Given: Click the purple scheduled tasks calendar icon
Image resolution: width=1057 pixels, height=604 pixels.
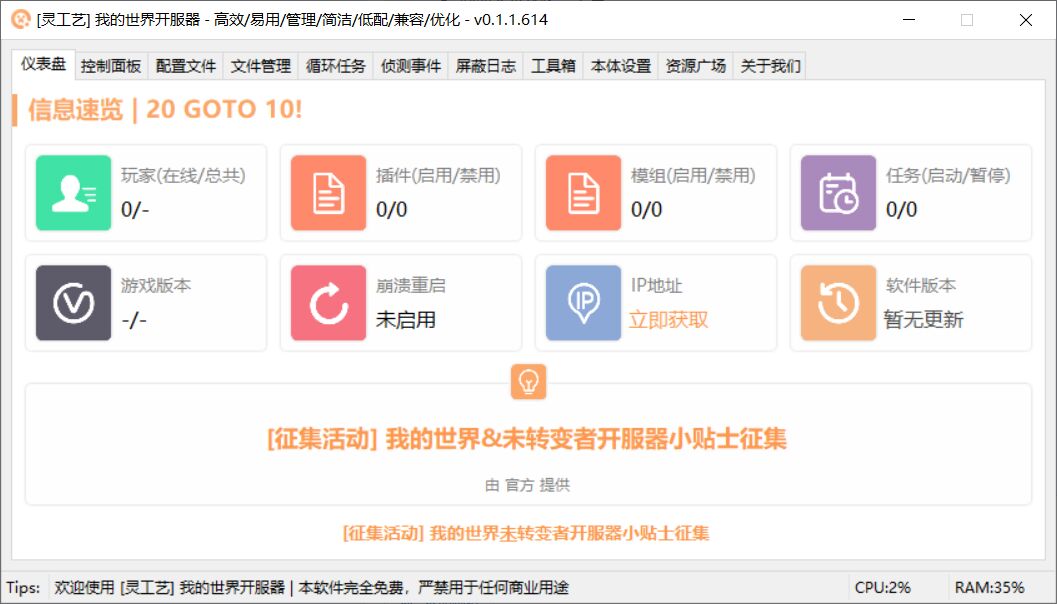Looking at the screenshot, I should pyautogui.click(x=838, y=193).
